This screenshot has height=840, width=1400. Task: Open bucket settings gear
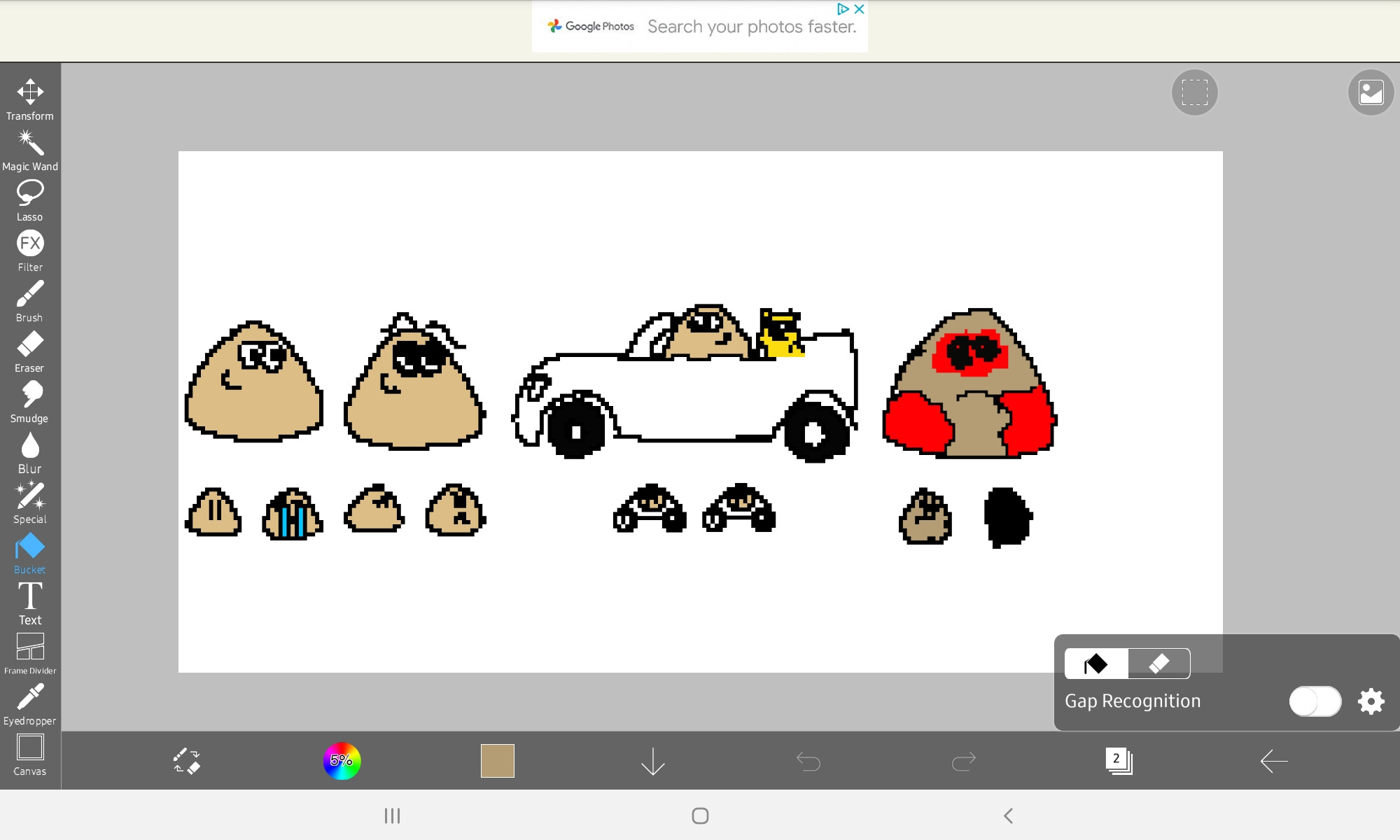(x=1371, y=701)
